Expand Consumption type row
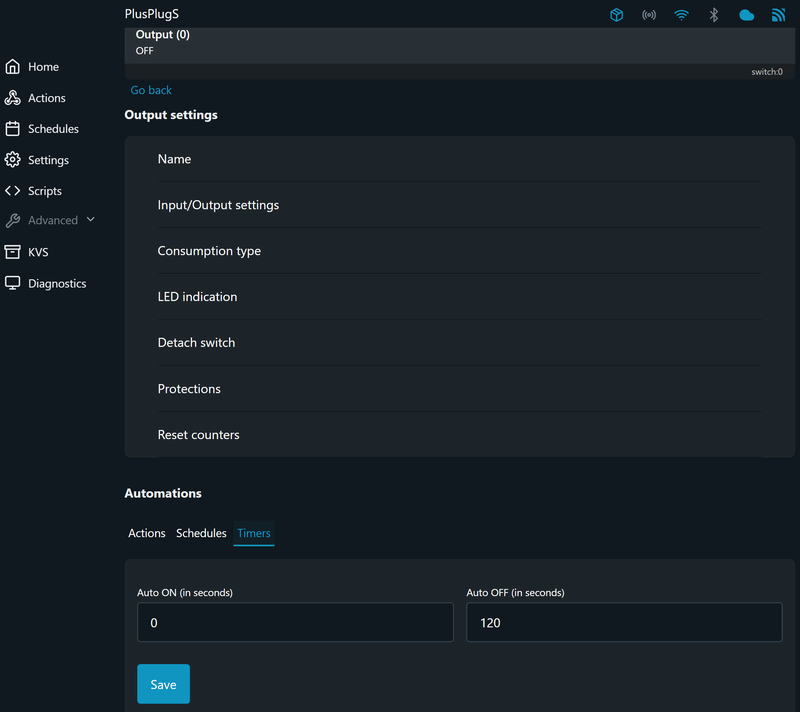 pyautogui.click(x=459, y=251)
